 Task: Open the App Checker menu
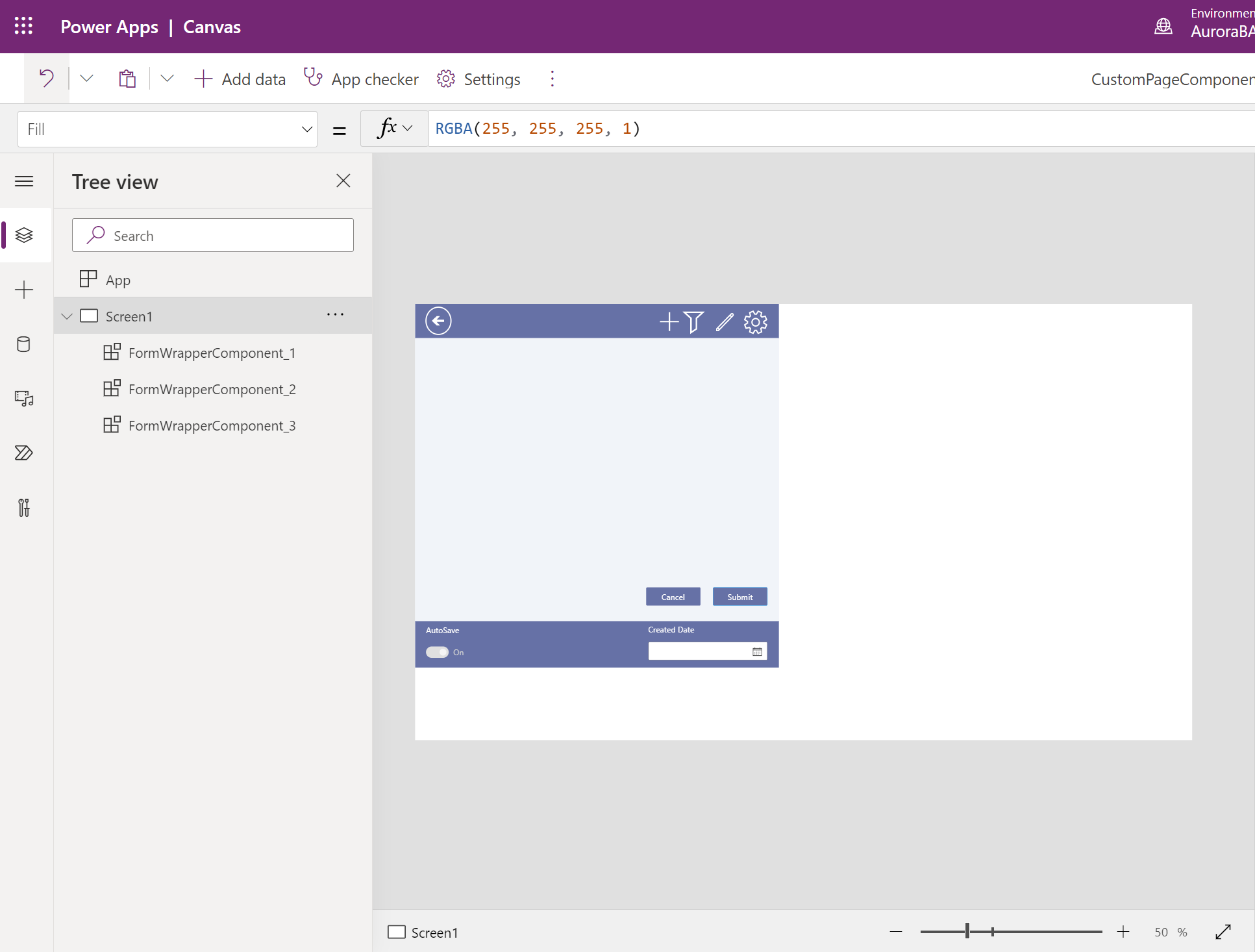click(362, 79)
